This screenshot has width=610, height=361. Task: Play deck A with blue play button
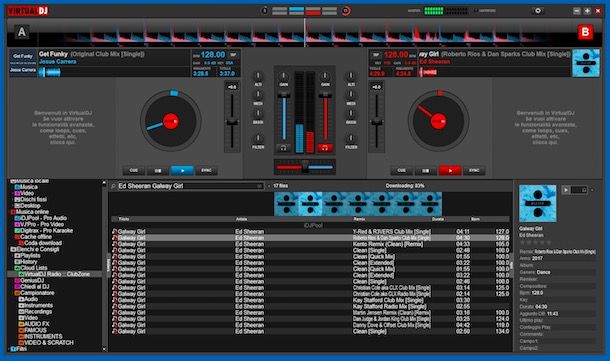(x=182, y=170)
